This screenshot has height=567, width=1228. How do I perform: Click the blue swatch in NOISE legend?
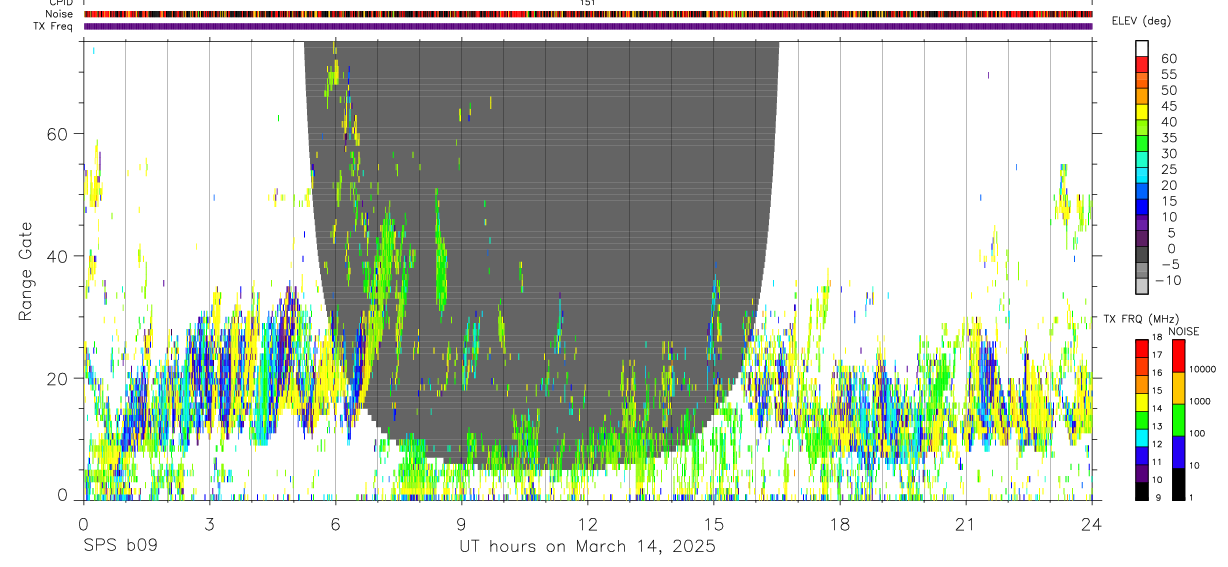1177,452
